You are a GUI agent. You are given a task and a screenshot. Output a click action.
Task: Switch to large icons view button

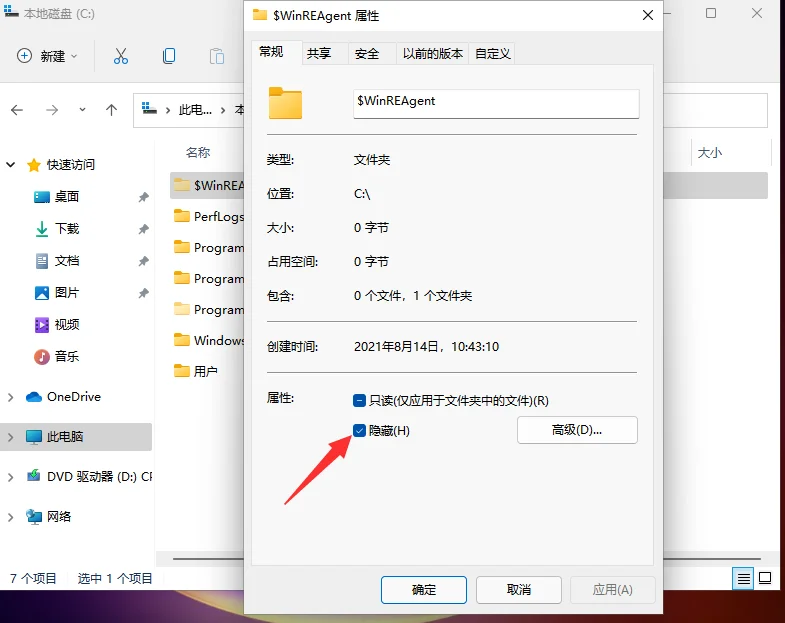(x=765, y=578)
